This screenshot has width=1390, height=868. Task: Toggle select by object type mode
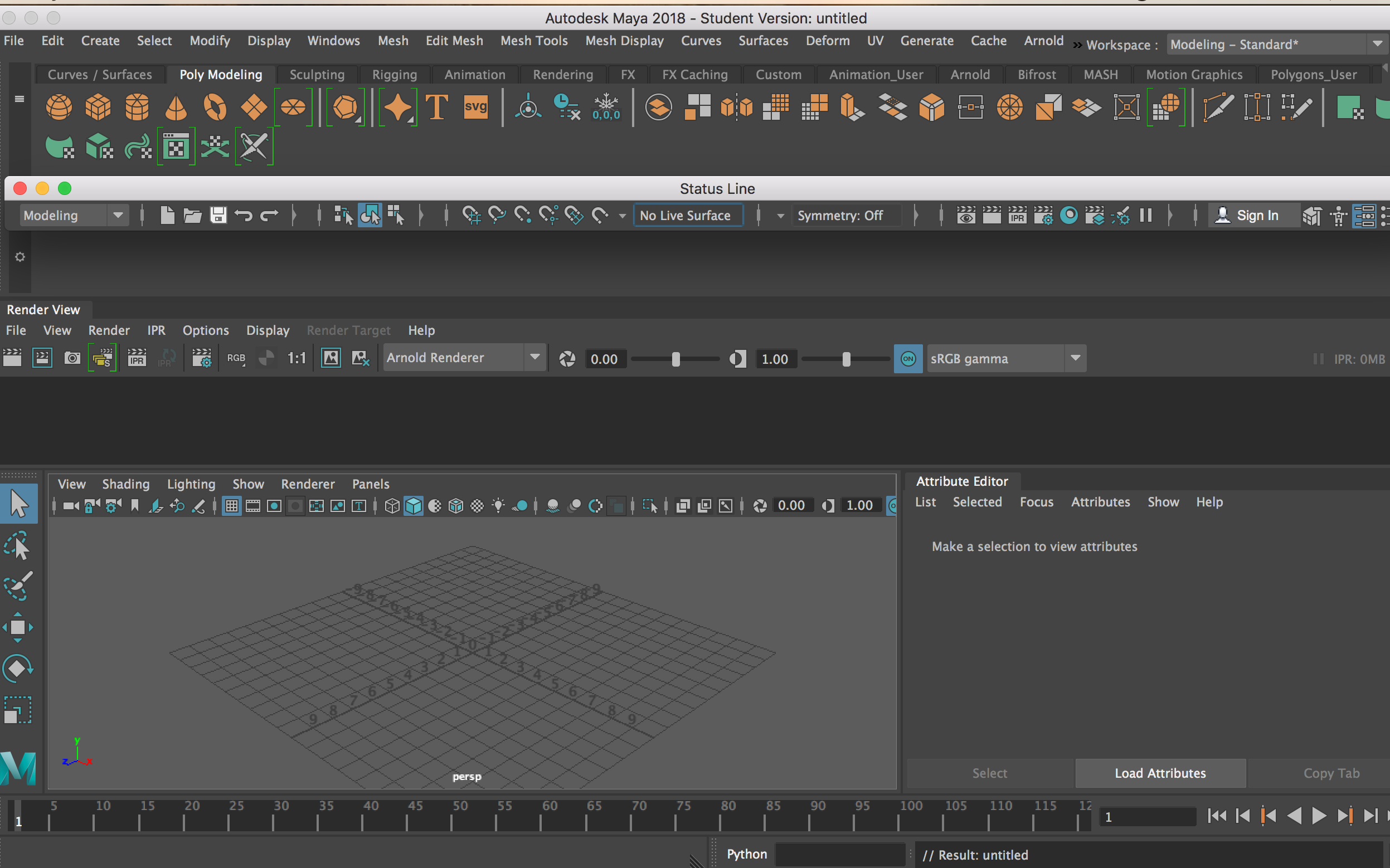click(370, 216)
